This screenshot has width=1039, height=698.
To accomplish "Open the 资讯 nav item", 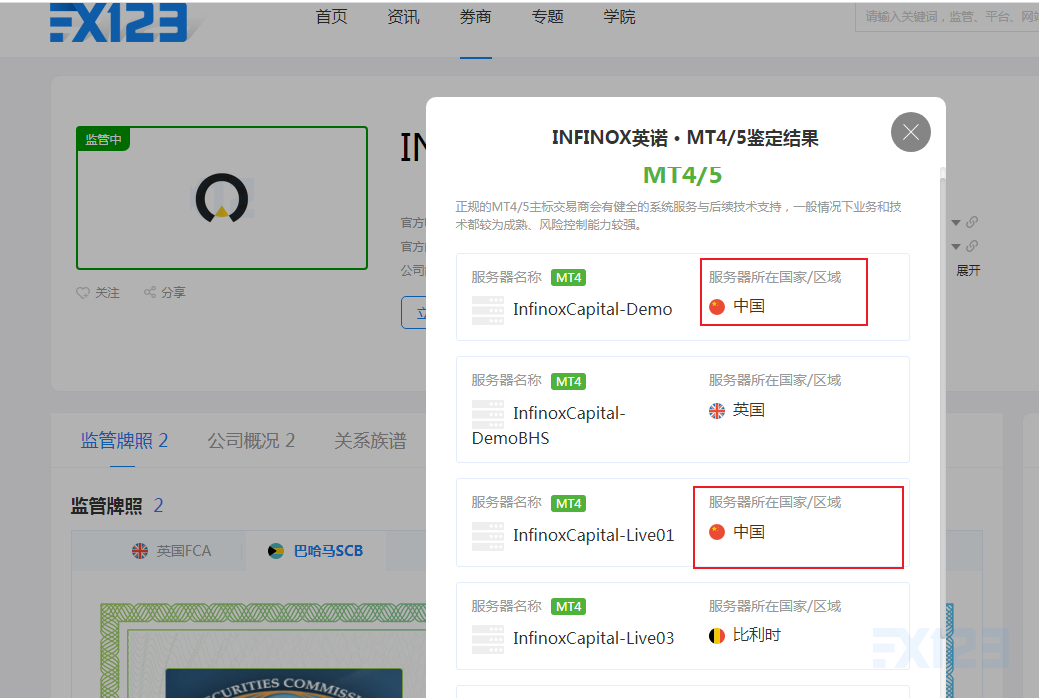I will [404, 17].
